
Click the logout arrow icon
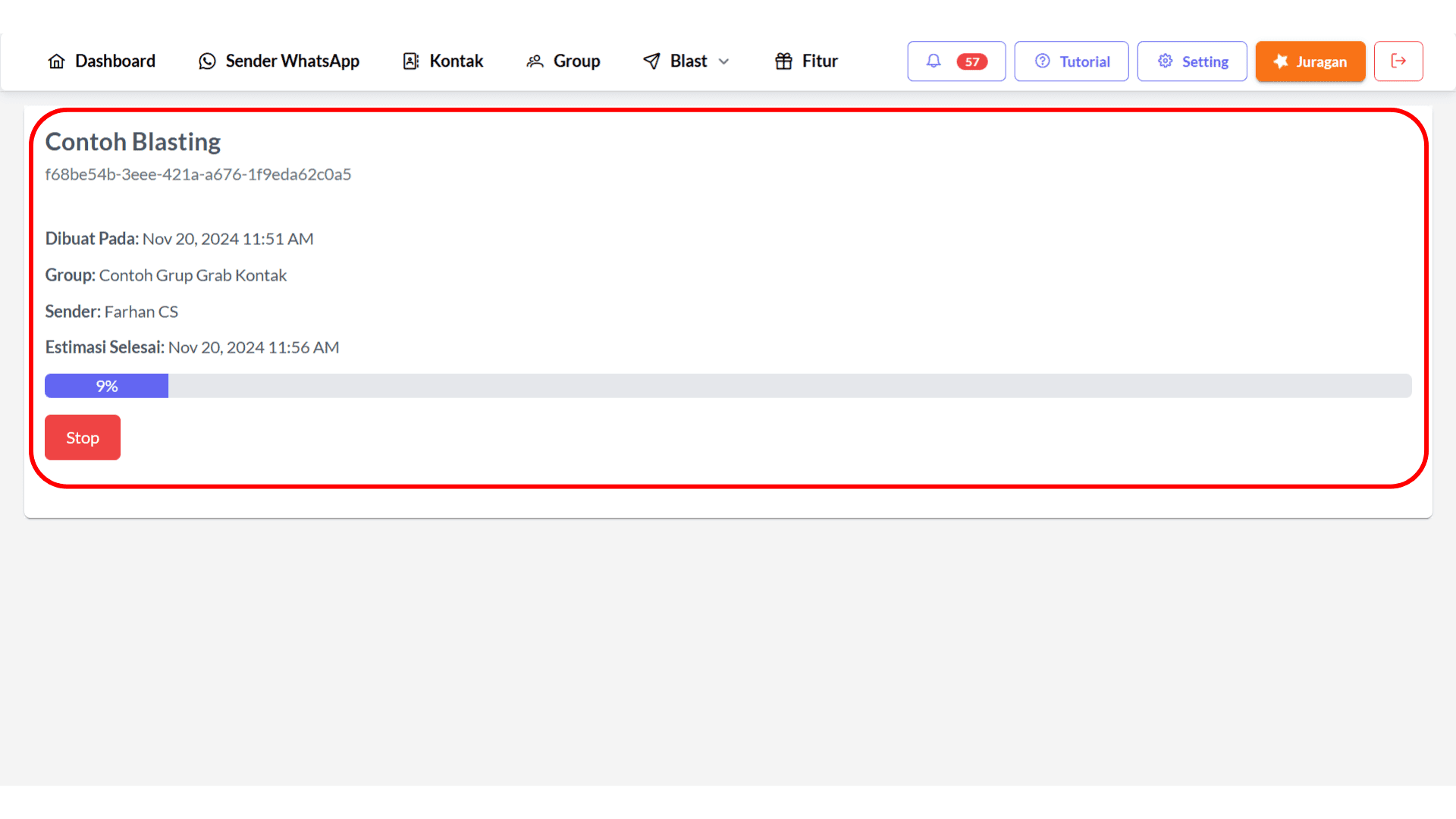point(1399,61)
